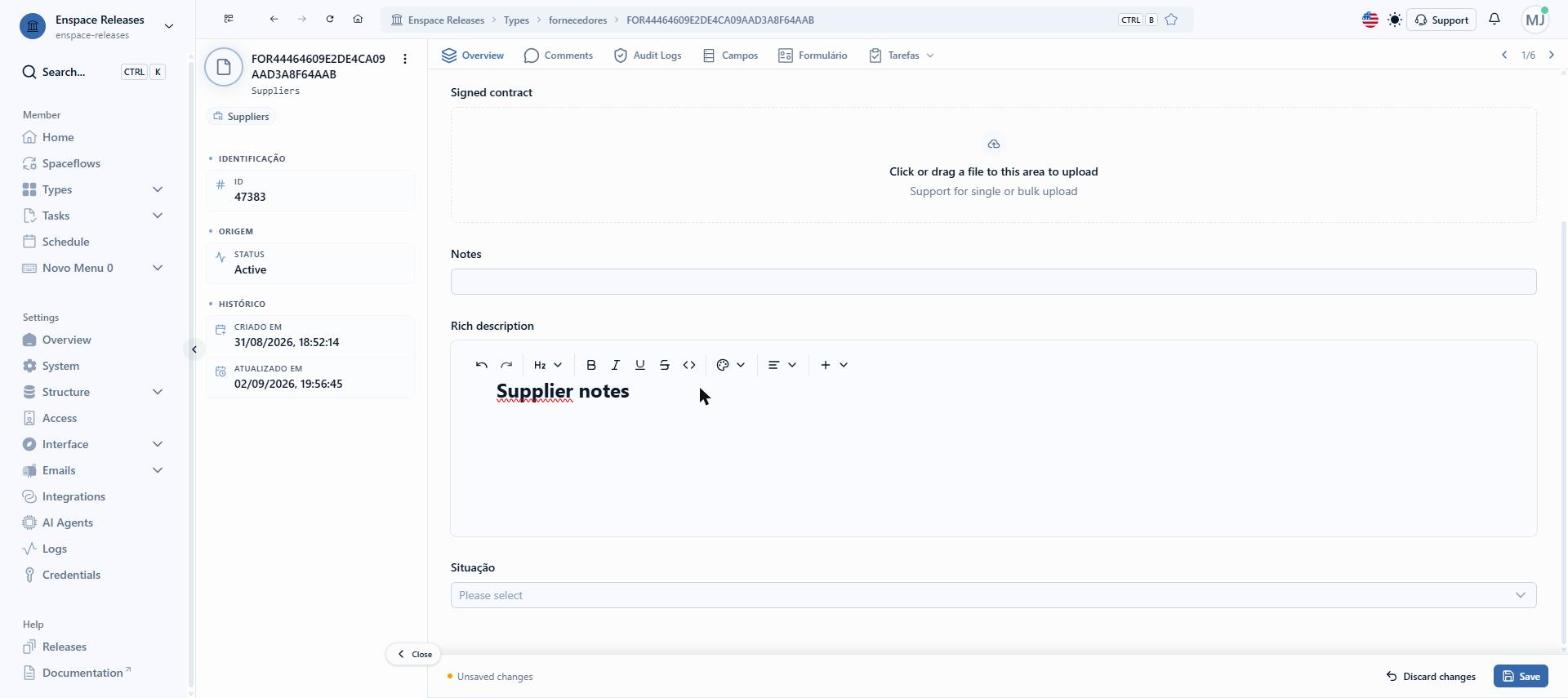Expand the Tasks sidebar section
The height and width of the screenshot is (698, 1568).
coord(93,215)
